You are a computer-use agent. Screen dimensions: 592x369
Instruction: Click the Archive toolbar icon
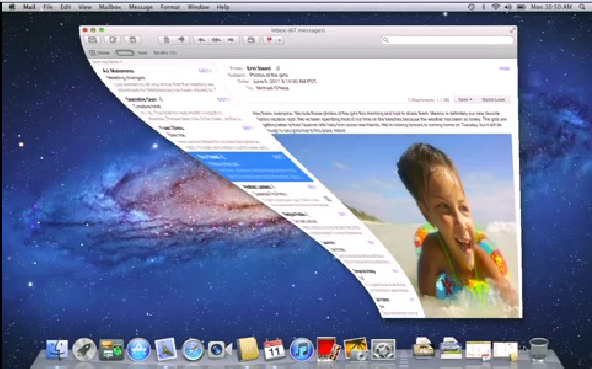(251, 40)
